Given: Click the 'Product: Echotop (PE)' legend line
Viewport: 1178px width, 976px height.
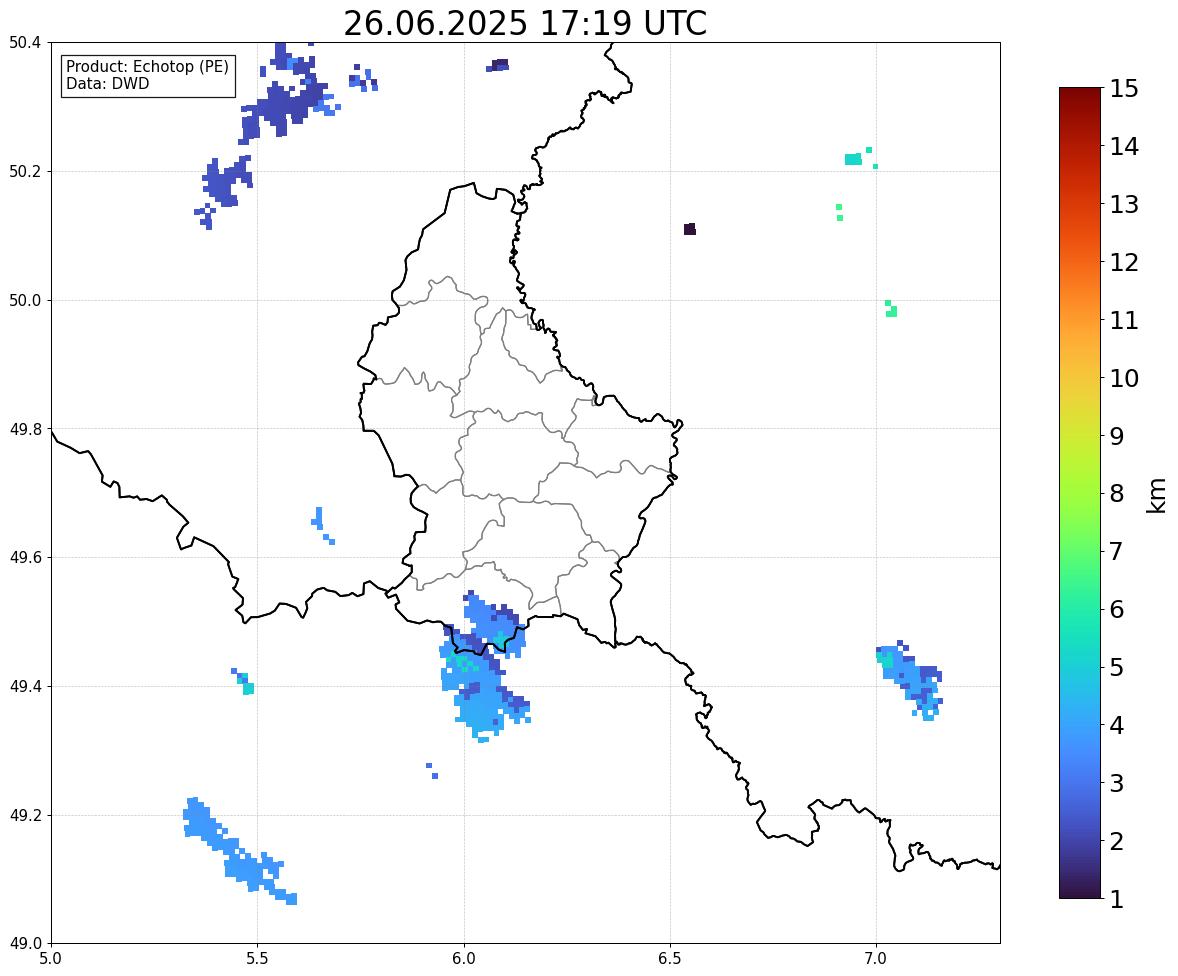Looking at the screenshot, I should coord(147,67).
